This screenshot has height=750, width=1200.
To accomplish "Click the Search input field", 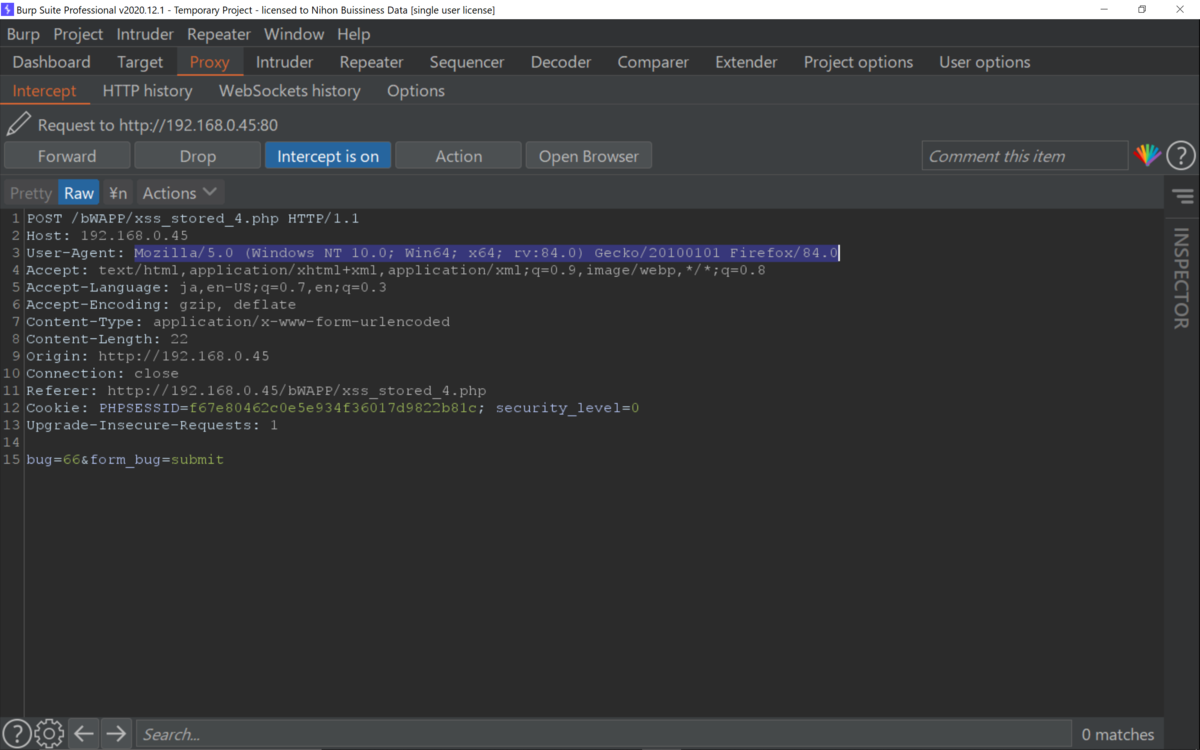I will click(603, 734).
